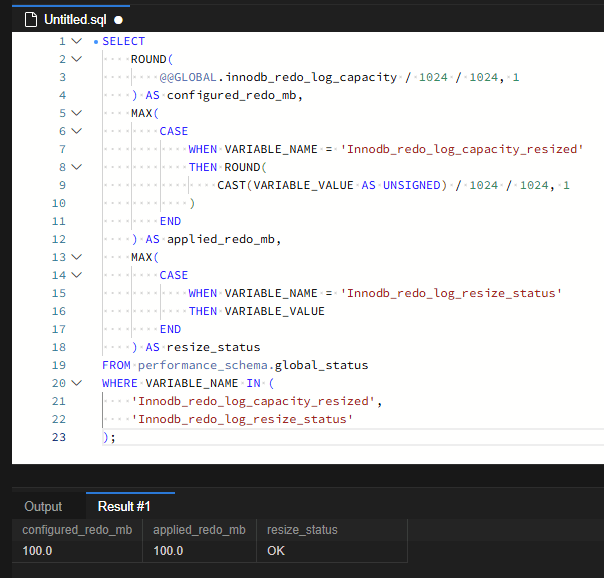Screen dimensions: 604x578
Task: Click resize_status alias on line 18
Action: (213, 347)
